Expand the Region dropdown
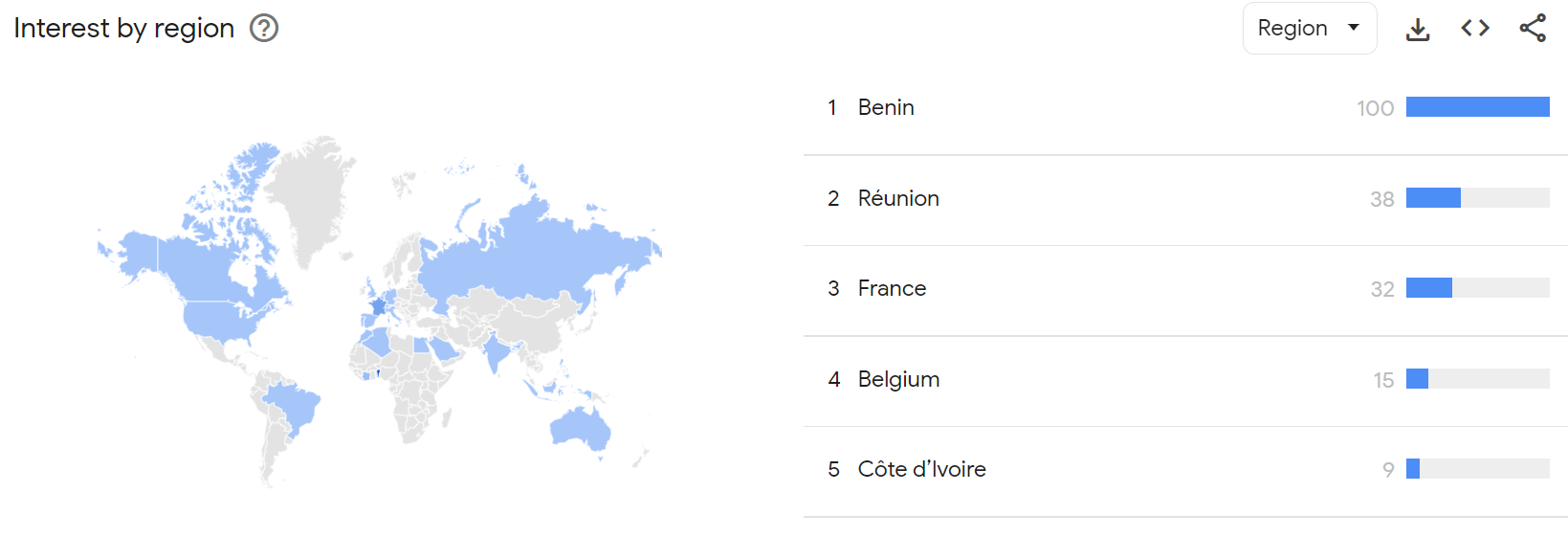 (1310, 29)
